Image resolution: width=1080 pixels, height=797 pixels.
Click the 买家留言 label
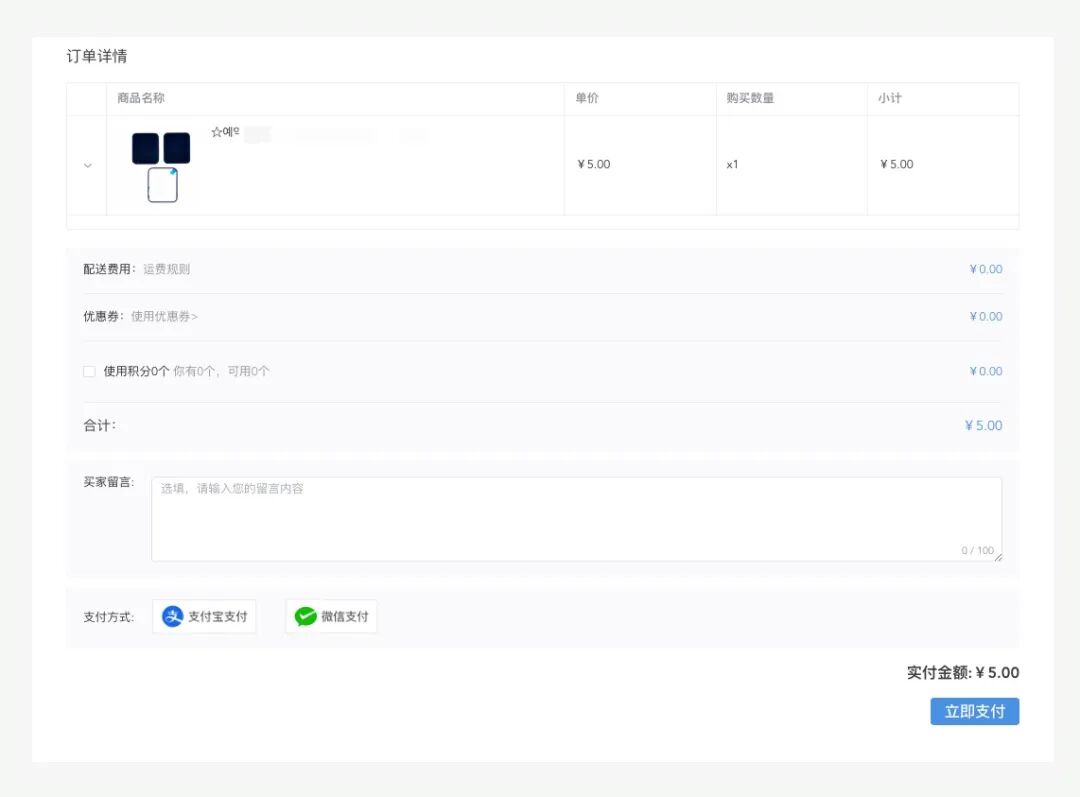point(109,482)
